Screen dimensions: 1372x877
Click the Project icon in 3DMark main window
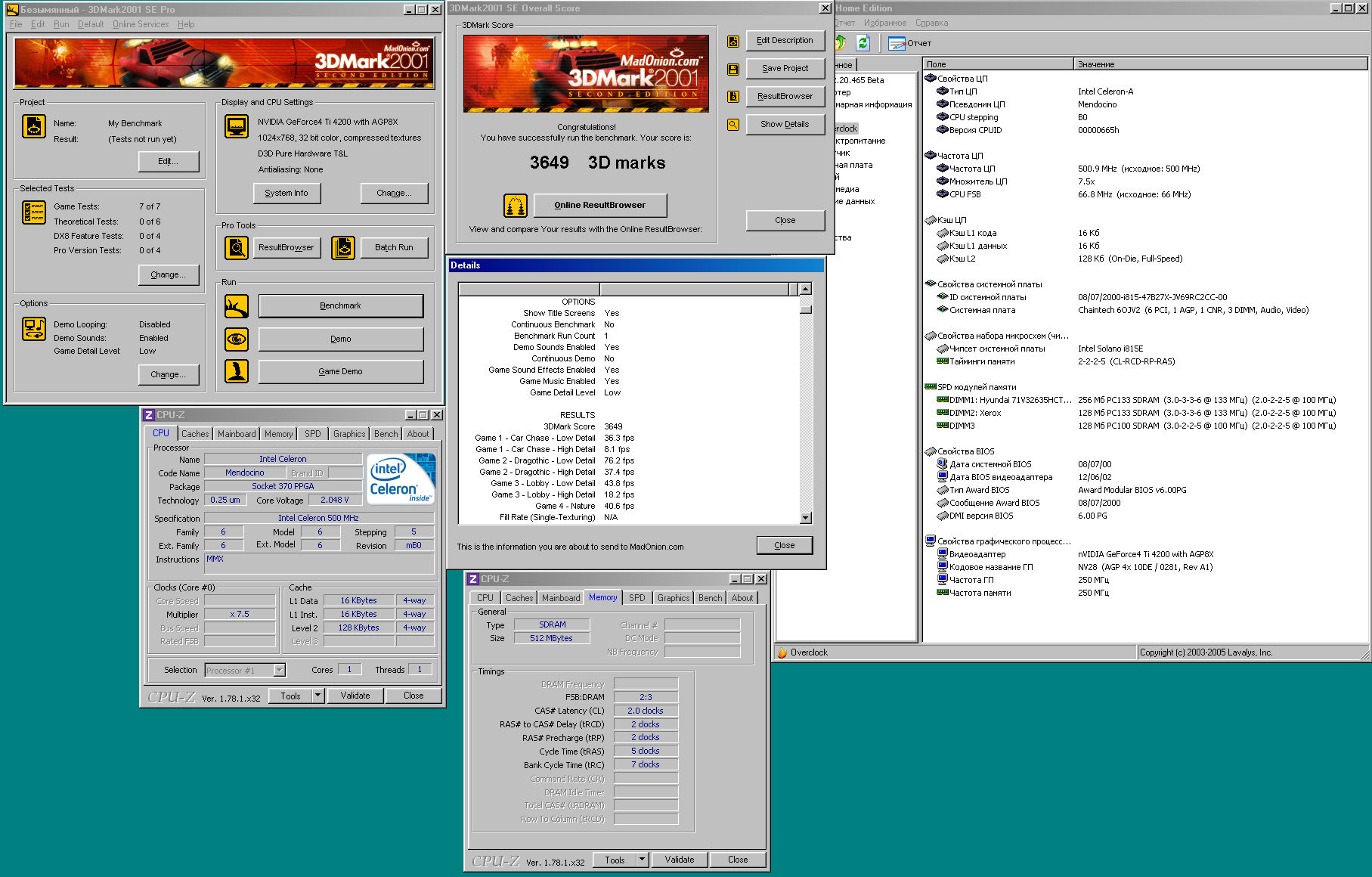tap(34, 126)
